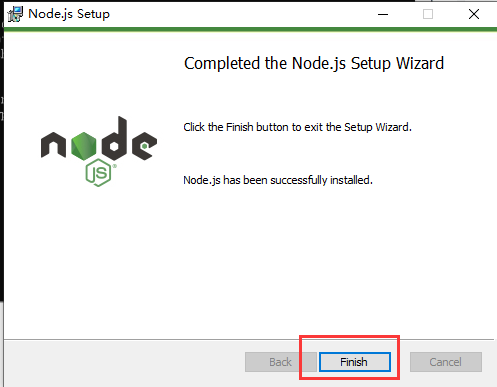Click the green bar under title bar
The width and height of the screenshot is (497, 387).
coord(250,29)
